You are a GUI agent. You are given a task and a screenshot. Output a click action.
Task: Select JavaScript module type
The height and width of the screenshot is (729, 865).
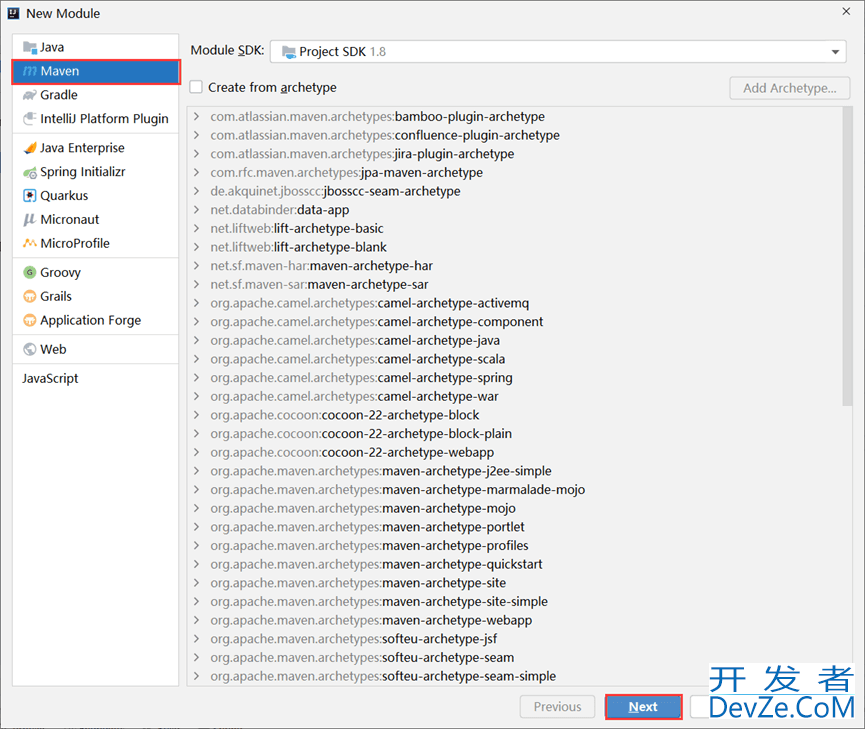[x=95, y=379]
